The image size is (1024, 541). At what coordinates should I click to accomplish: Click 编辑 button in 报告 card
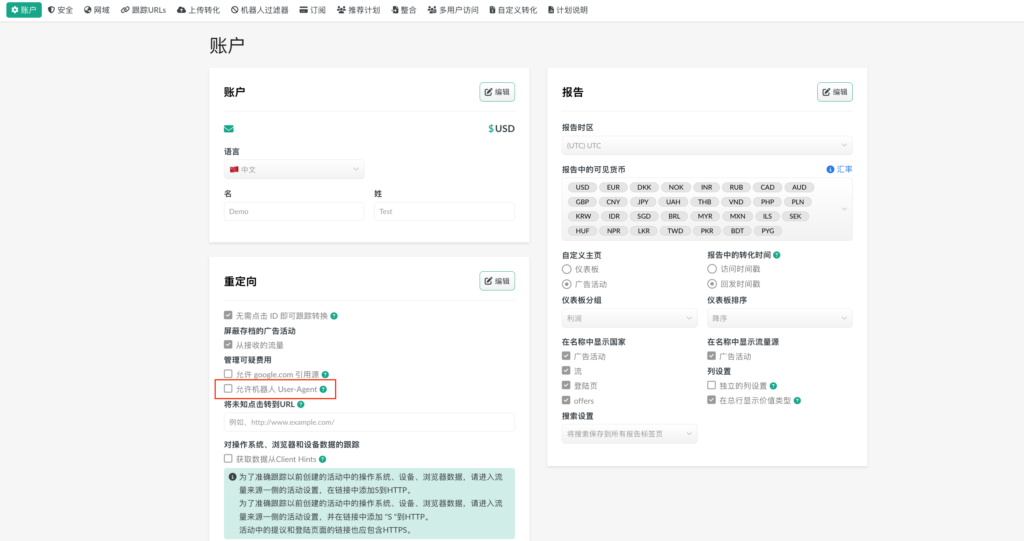pyautogui.click(x=835, y=92)
